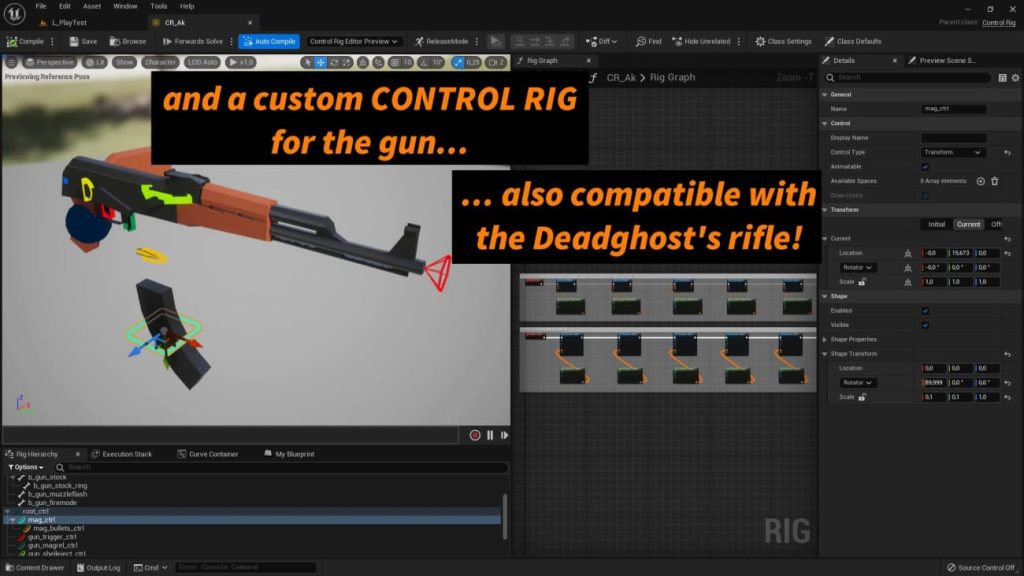
Task: Toggle Hide Unrelated nodes
Action: [701, 41]
